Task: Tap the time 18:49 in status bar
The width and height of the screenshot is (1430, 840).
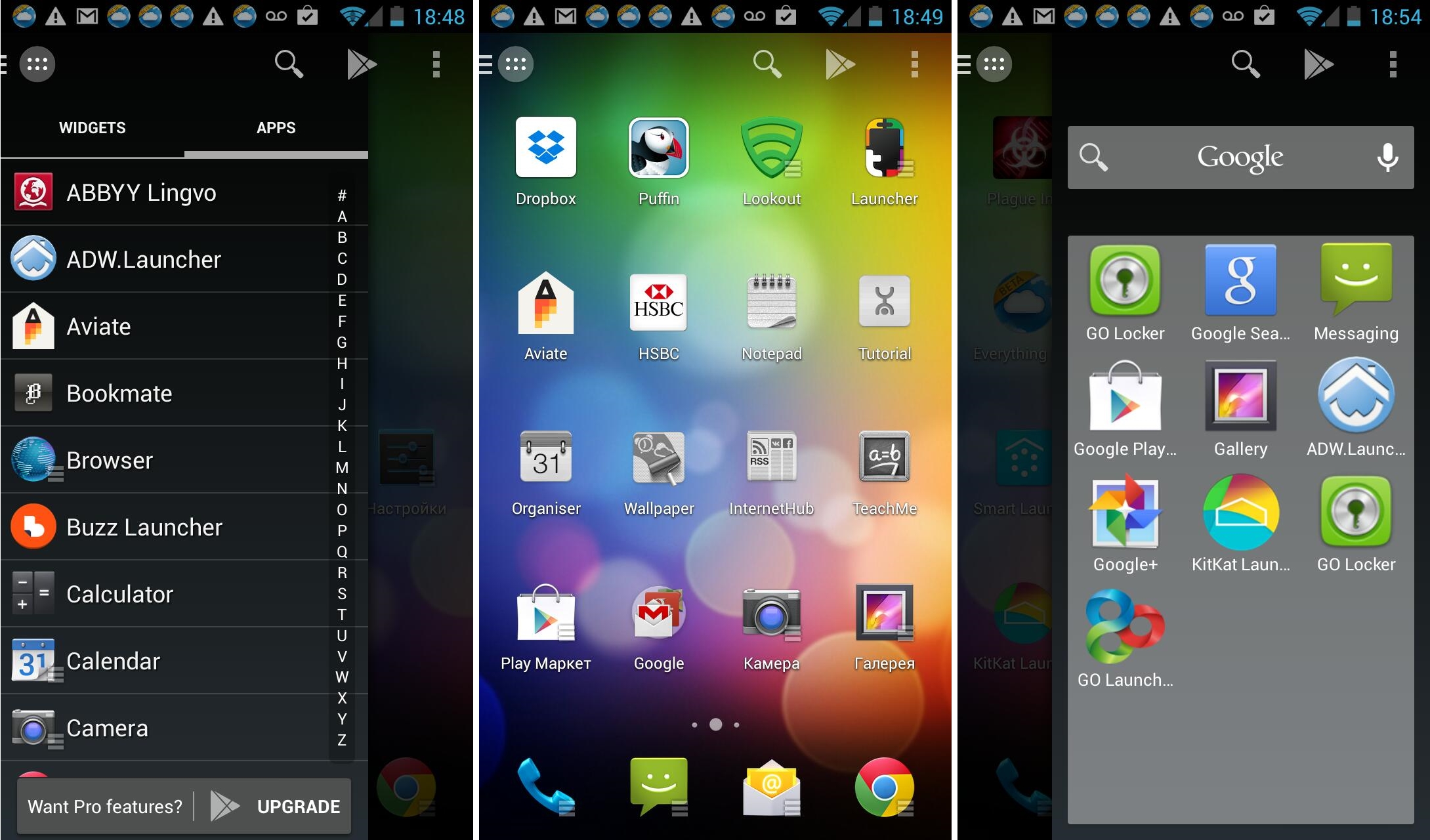Action: (x=917, y=16)
